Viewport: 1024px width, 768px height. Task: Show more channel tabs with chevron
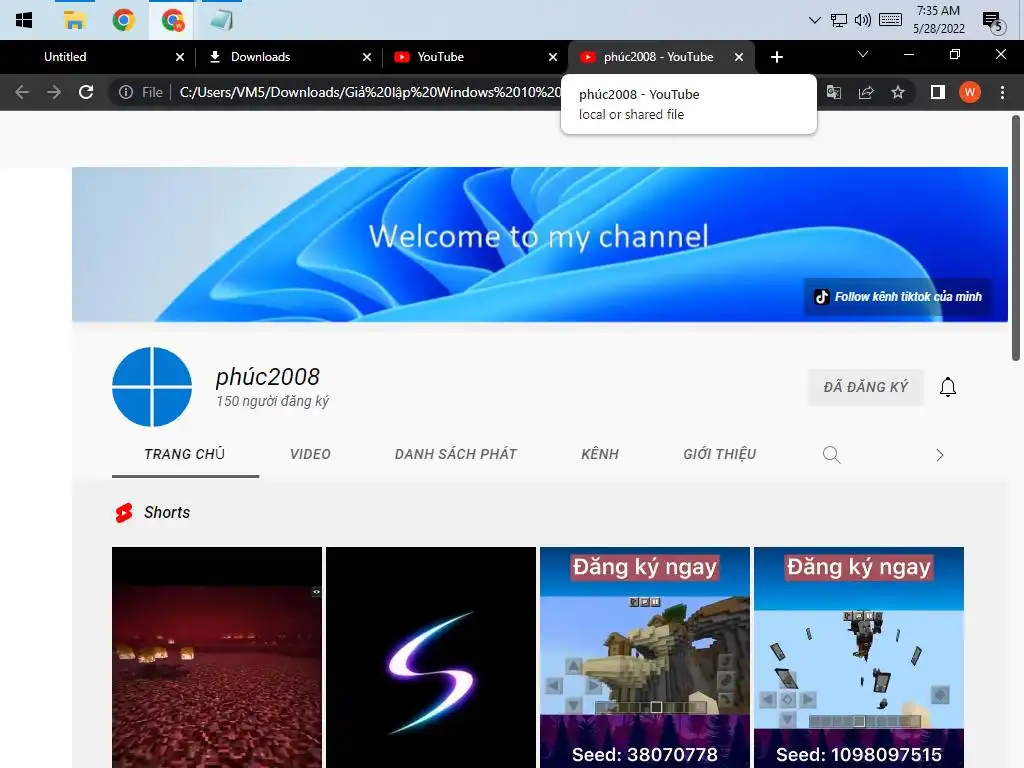[x=939, y=455]
